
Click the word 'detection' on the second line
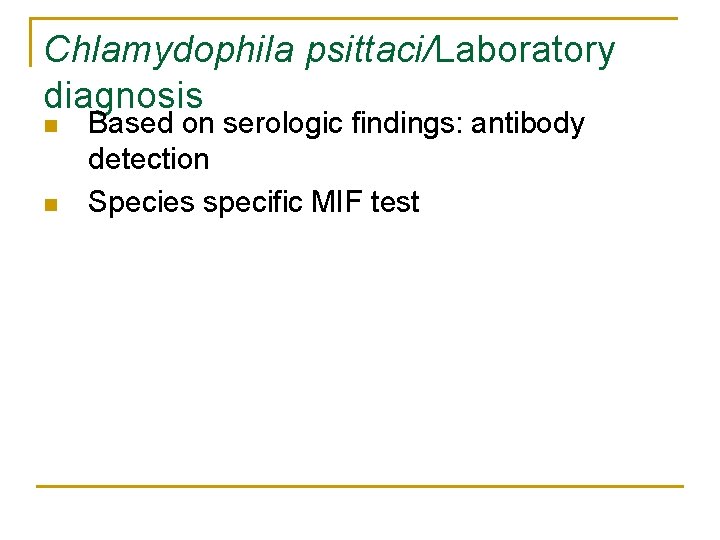148,159
